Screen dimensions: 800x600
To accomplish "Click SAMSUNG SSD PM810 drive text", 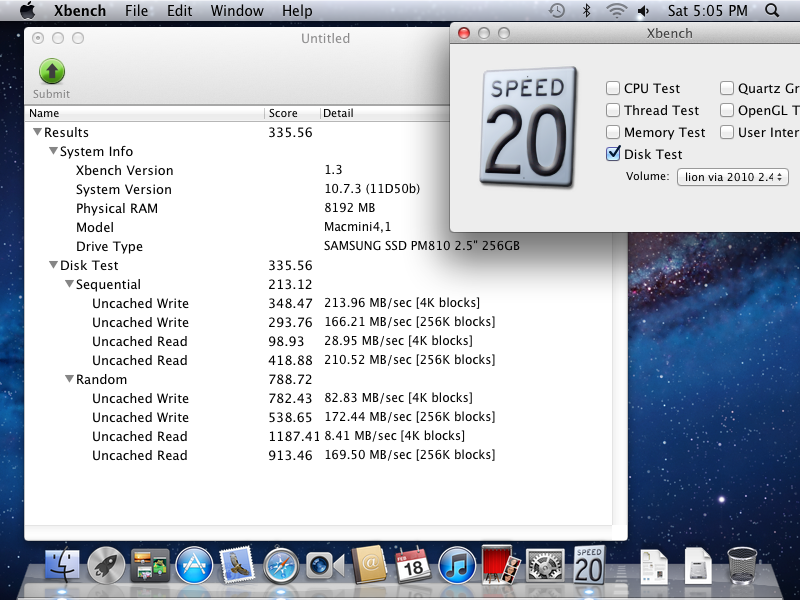I will point(422,245).
